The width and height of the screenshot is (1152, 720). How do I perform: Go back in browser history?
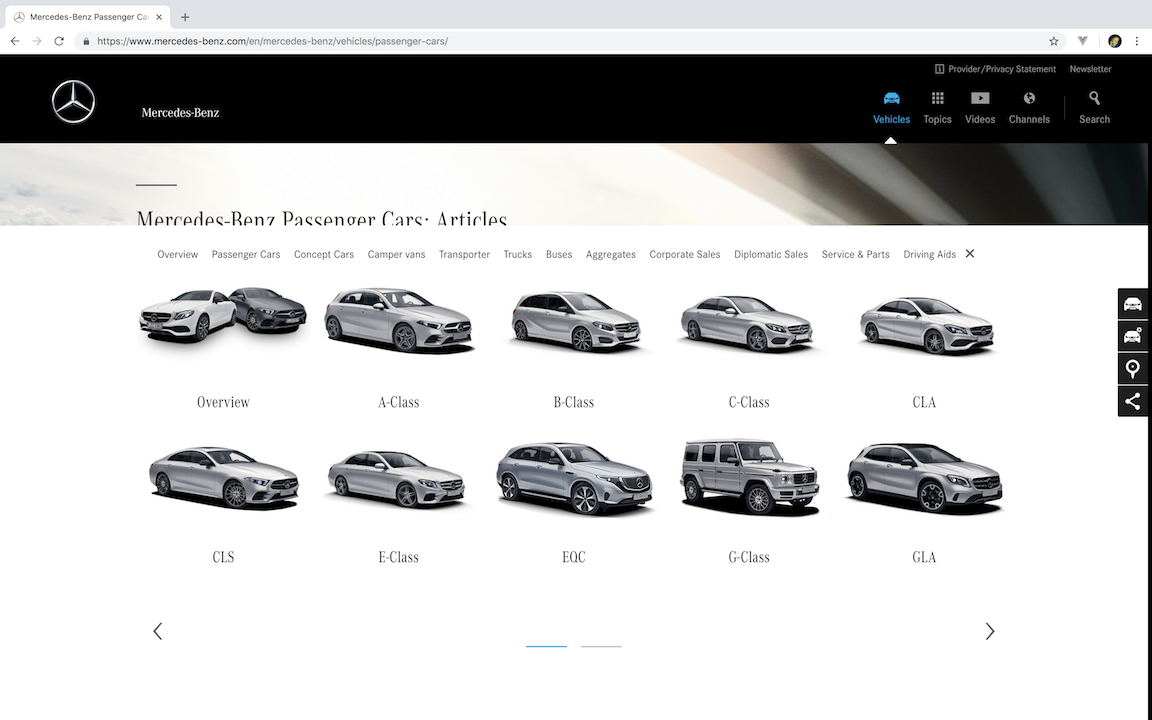pos(15,41)
